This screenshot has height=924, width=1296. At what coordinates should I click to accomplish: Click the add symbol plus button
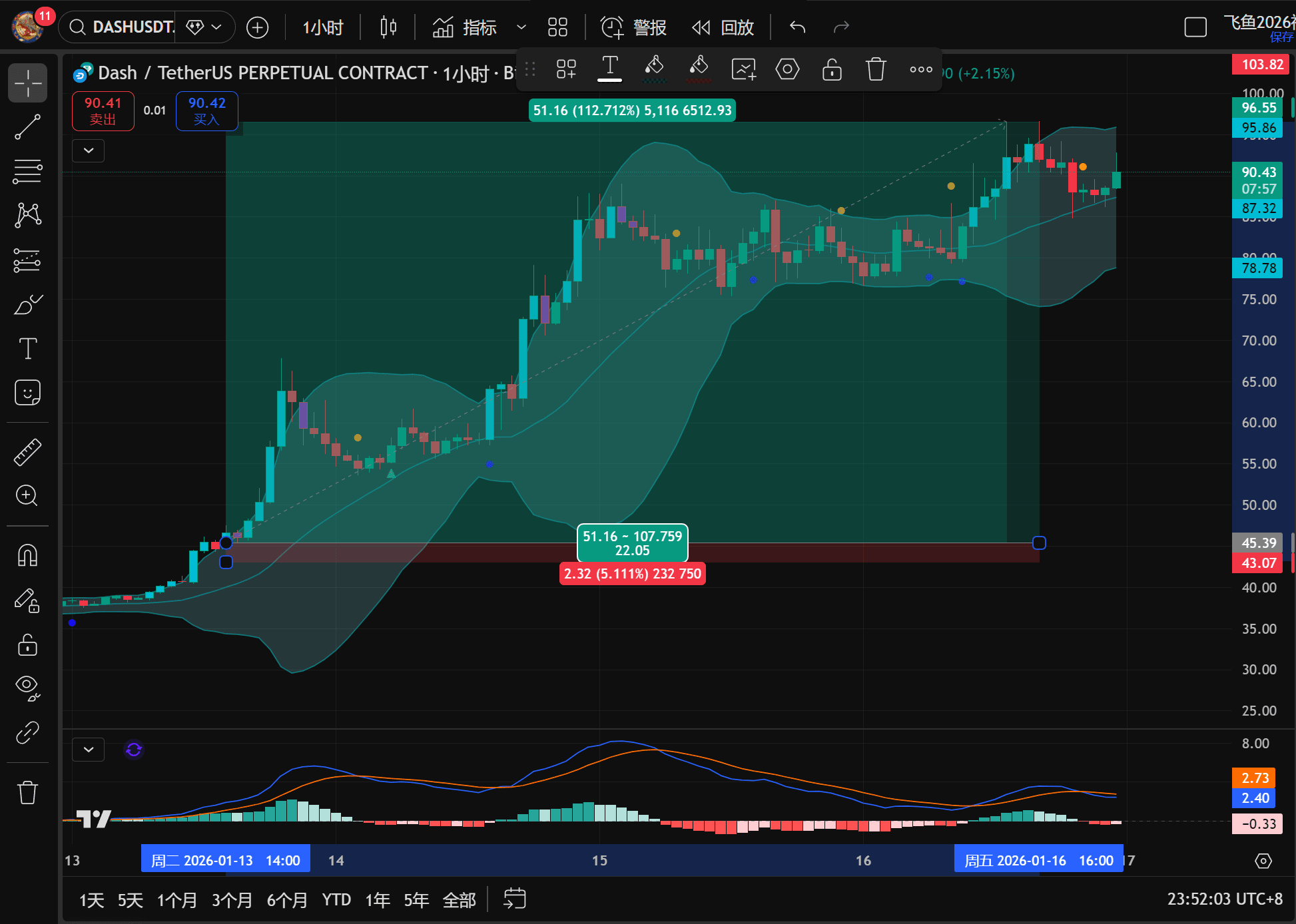tap(258, 27)
